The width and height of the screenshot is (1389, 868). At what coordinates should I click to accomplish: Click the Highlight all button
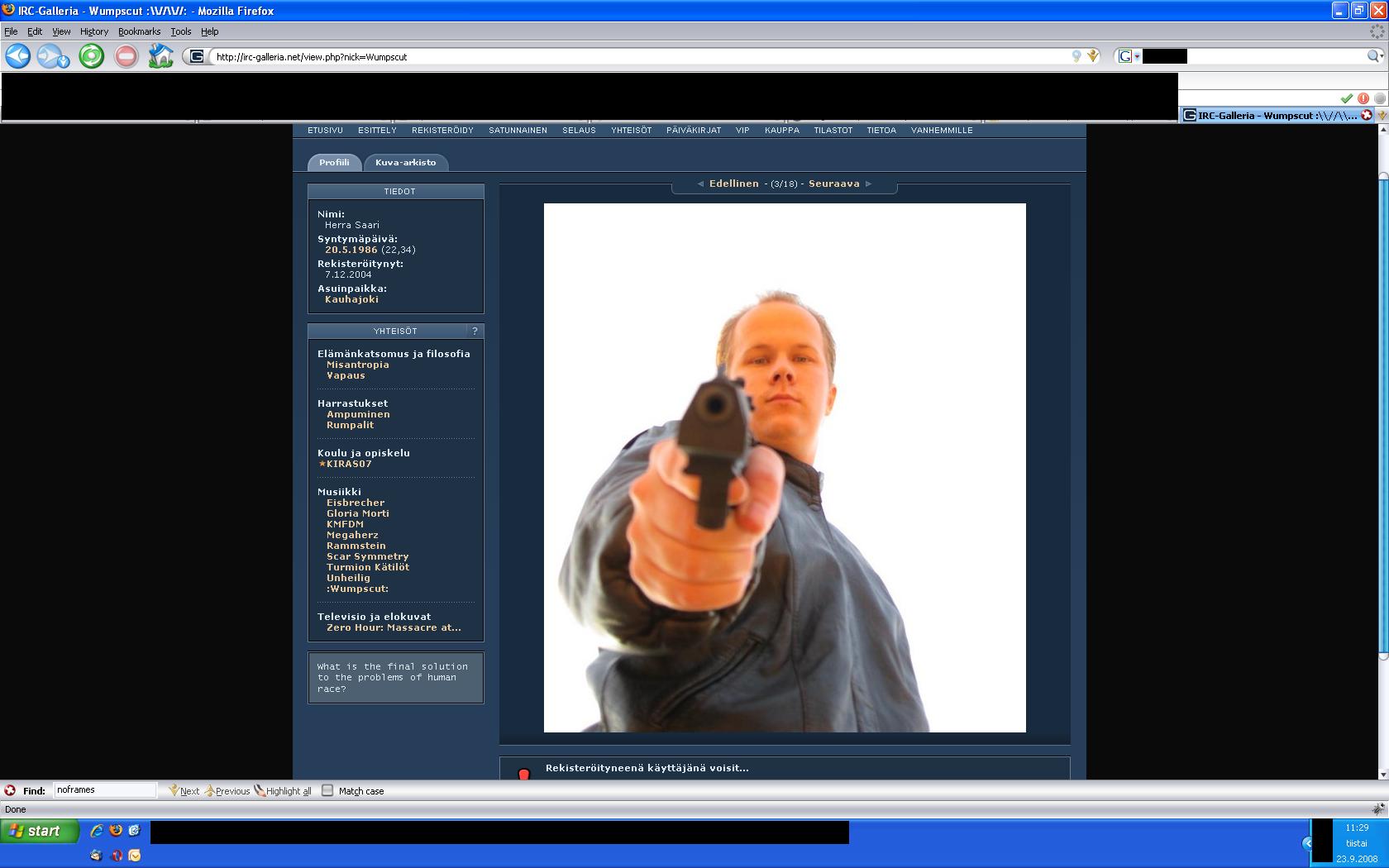(283, 791)
